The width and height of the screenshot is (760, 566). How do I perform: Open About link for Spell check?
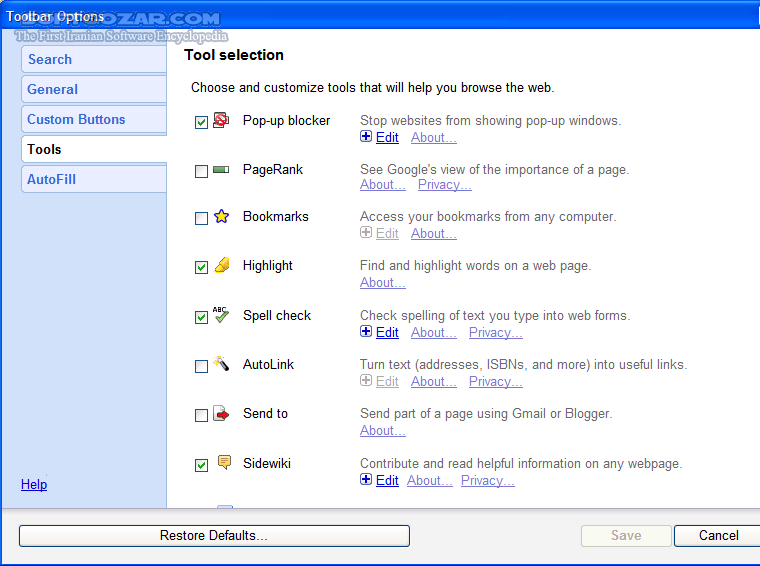click(434, 332)
